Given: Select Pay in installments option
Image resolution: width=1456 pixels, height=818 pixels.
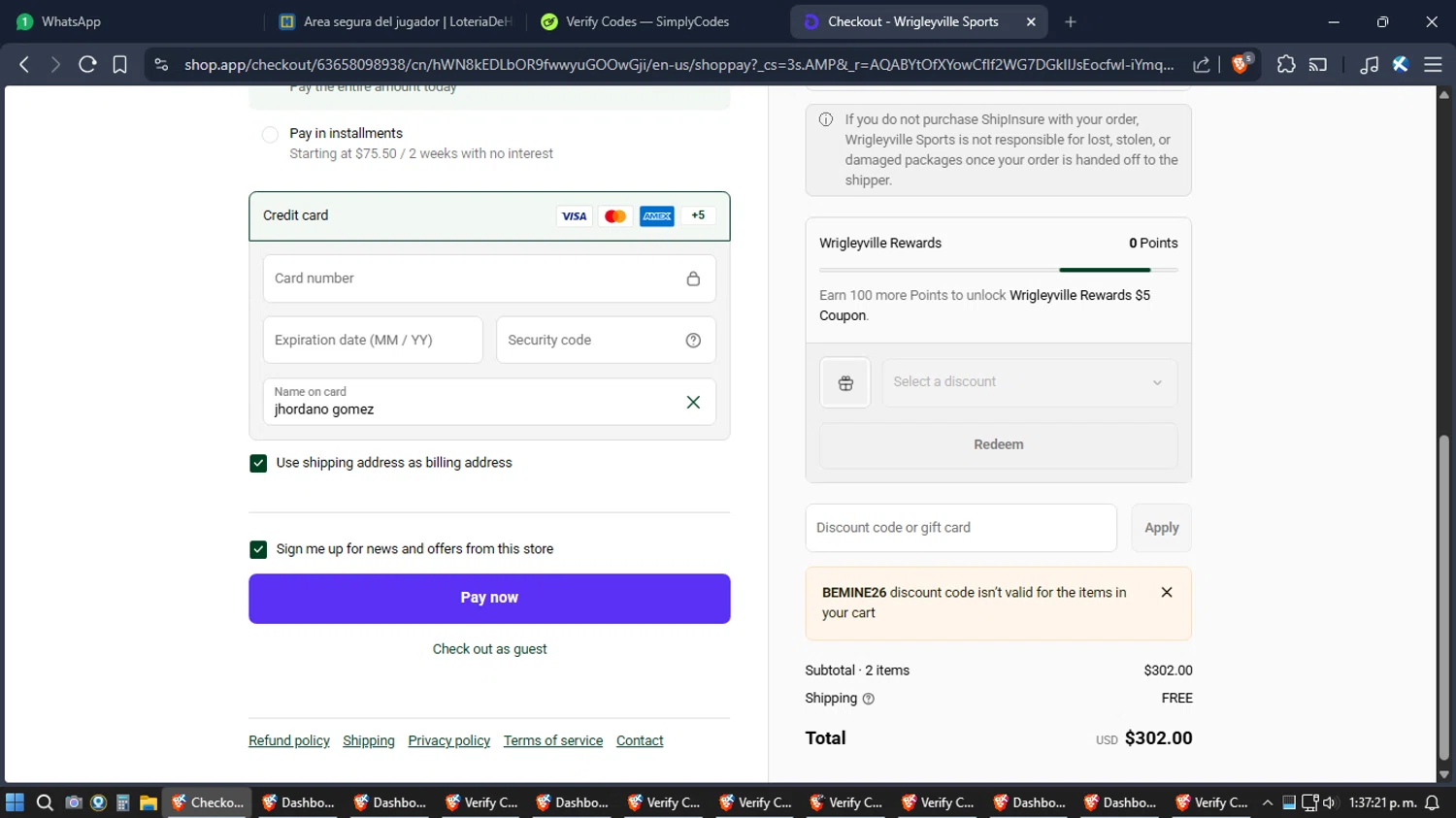Looking at the screenshot, I should [x=270, y=135].
